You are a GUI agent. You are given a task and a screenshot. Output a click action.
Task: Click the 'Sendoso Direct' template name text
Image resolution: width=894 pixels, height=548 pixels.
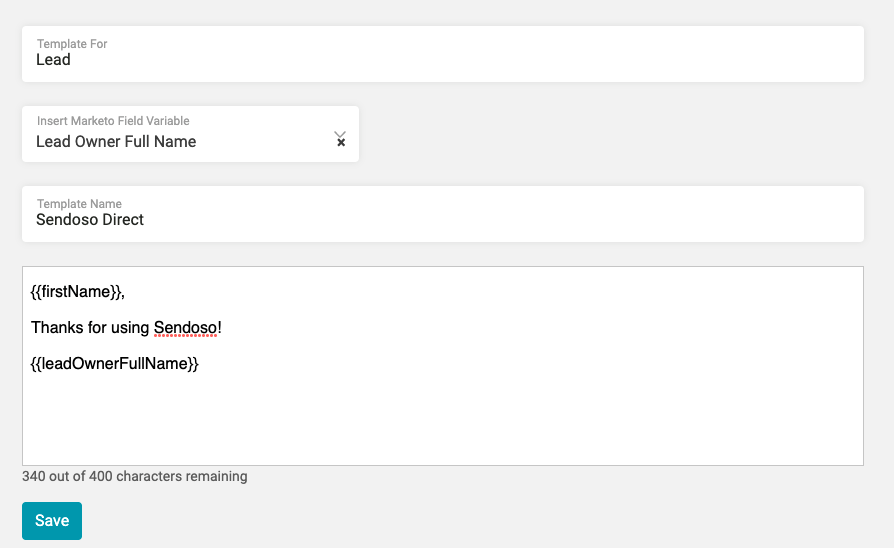[x=90, y=220]
